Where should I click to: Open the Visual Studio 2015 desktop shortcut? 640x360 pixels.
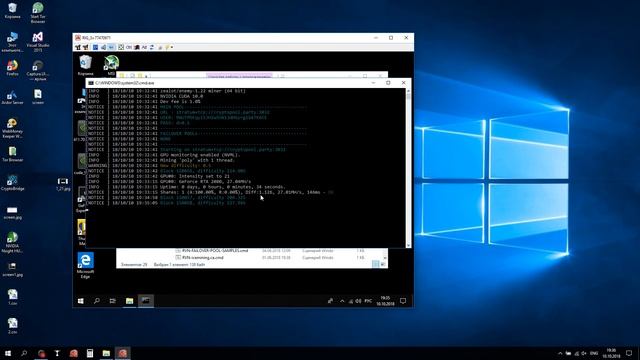coord(38,42)
